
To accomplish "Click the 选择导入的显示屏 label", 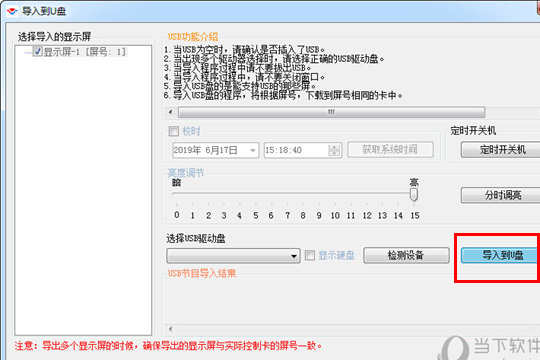I will point(54,37).
